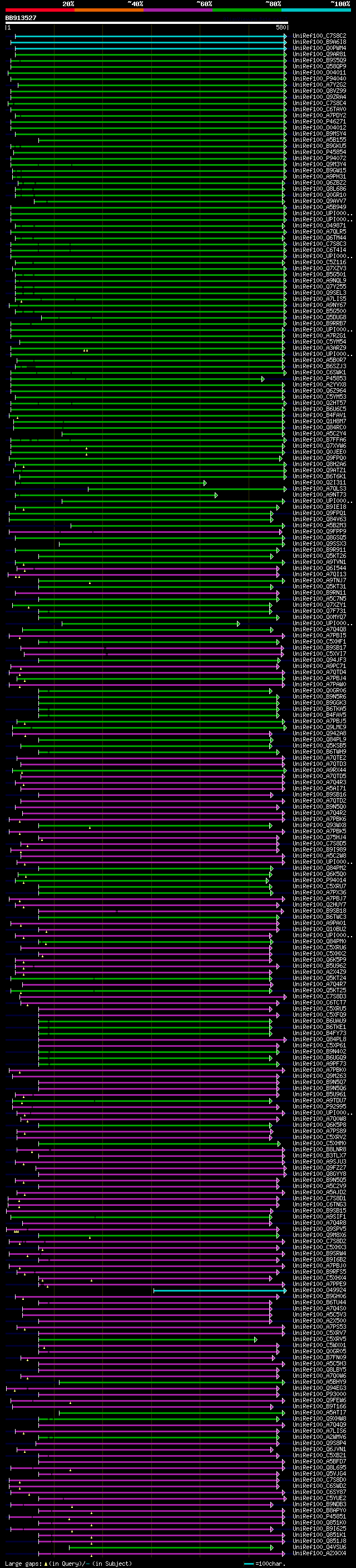
Task: Click the cyan segment of the identity color scale
Action: pyautogui.click(x=316, y=10)
